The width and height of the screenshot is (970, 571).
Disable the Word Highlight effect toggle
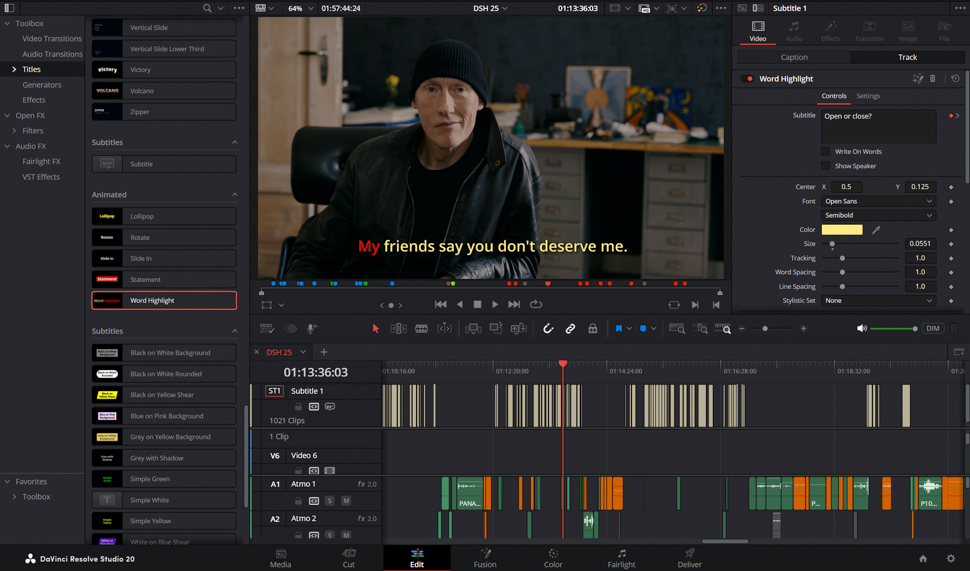(x=748, y=79)
